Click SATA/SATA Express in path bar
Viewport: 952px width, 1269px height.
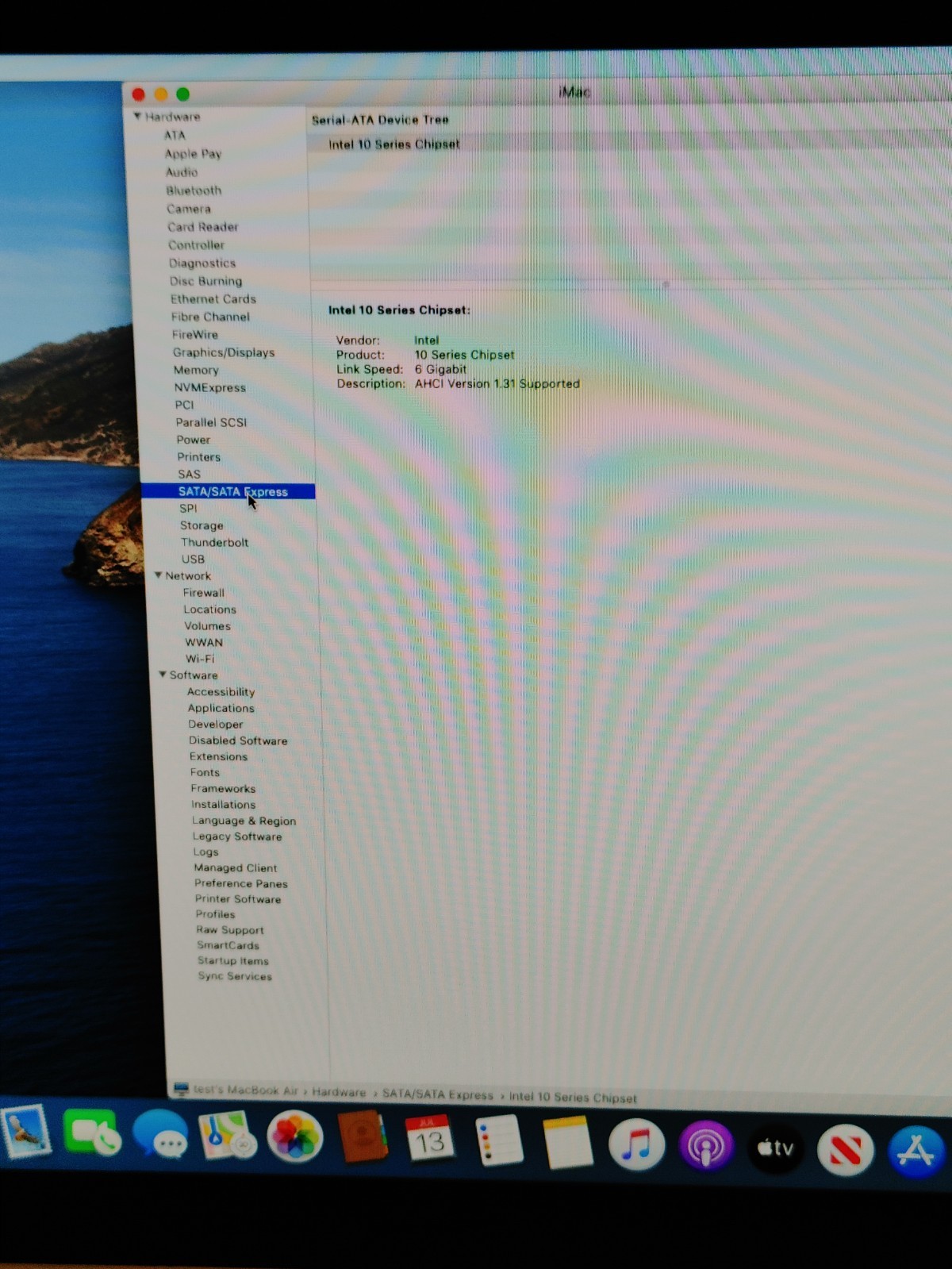pos(438,1094)
